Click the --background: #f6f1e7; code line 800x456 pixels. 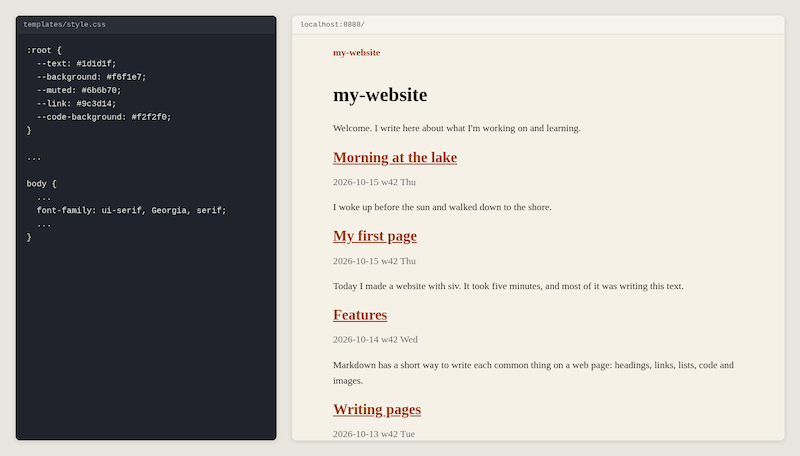(91, 77)
